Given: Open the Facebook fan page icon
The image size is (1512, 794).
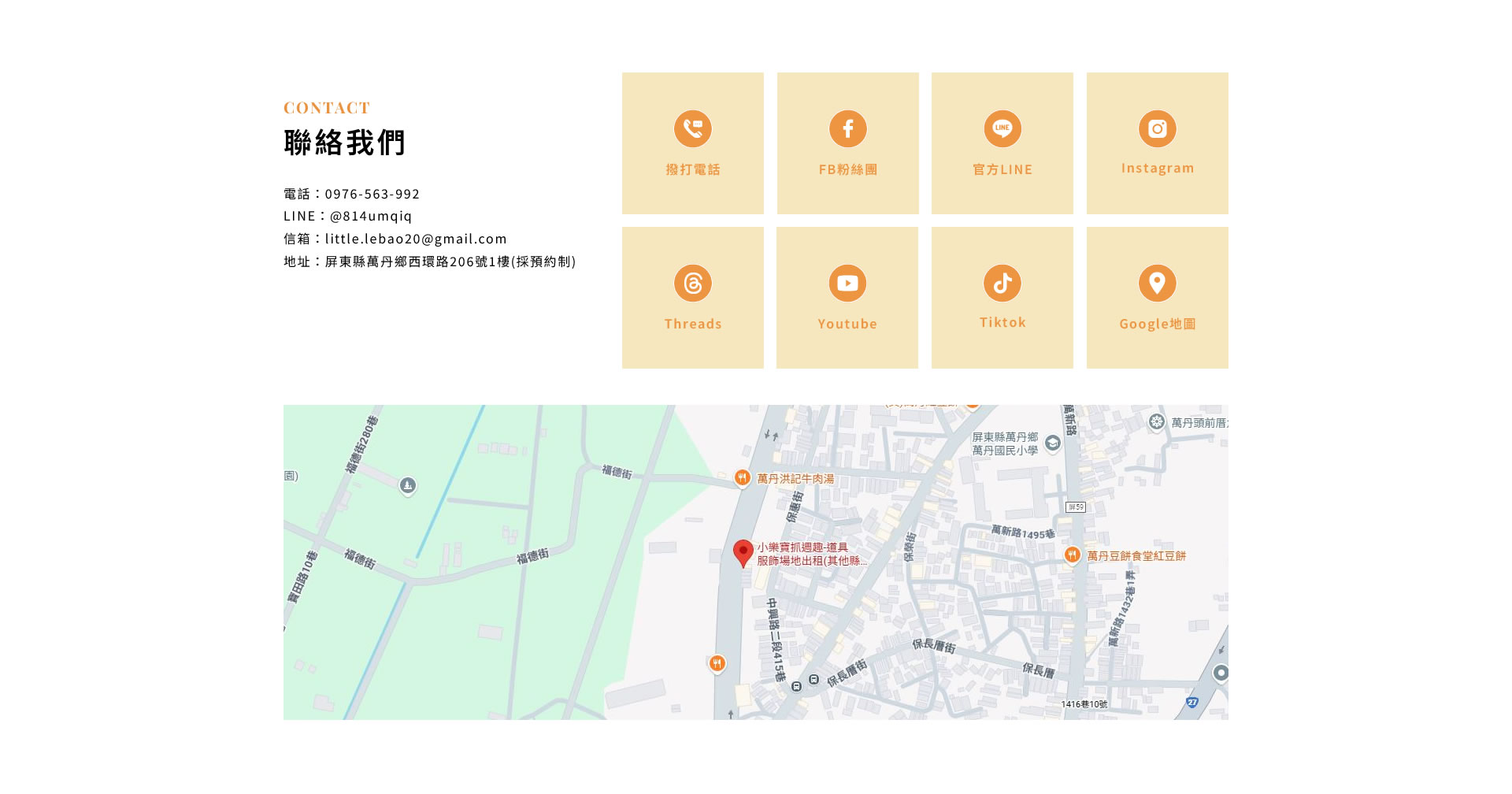Looking at the screenshot, I should click(x=847, y=128).
